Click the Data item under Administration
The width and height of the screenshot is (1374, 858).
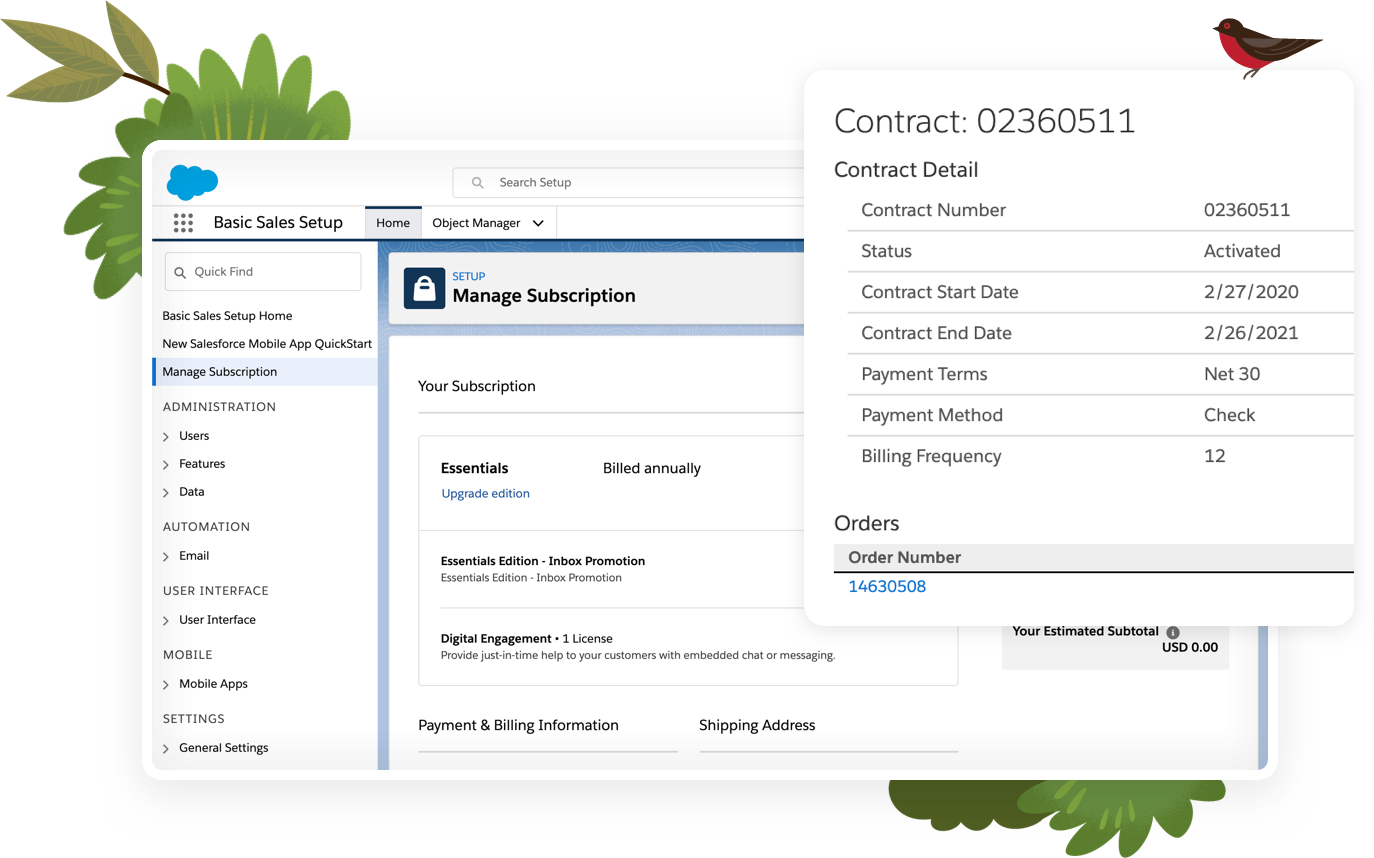click(x=192, y=492)
